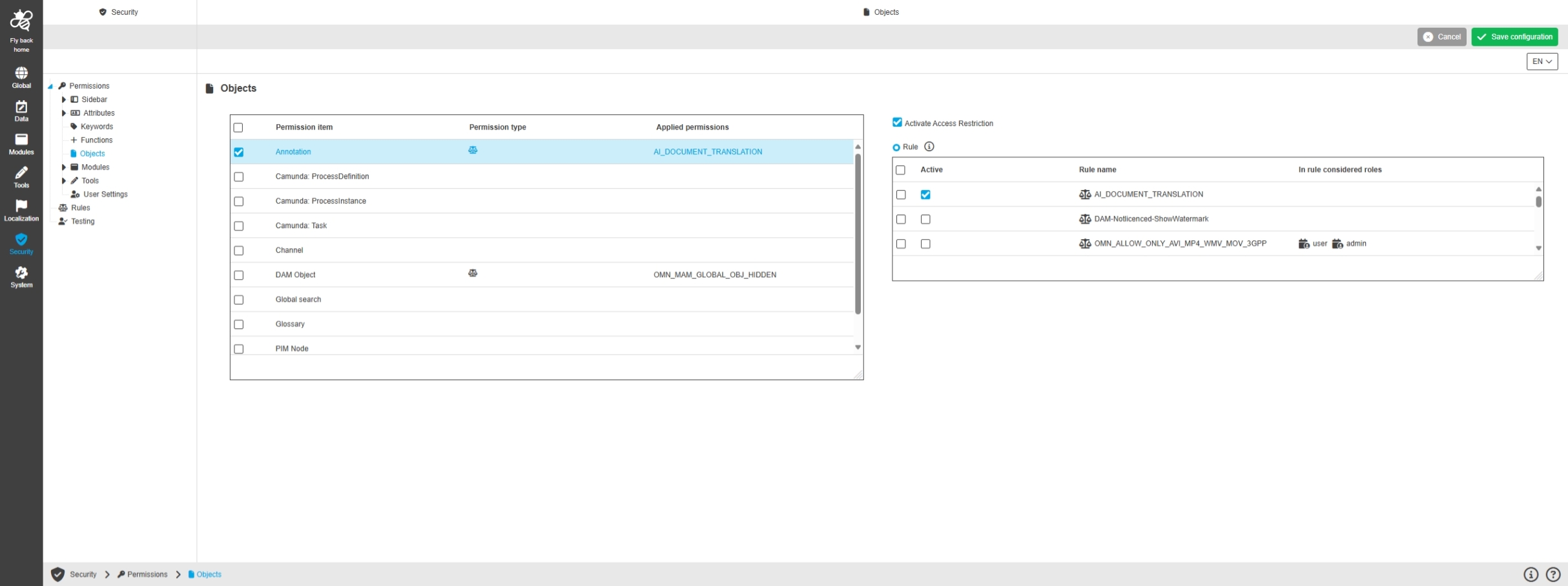The image size is (1568, 586).
Task: Click the permission type icon for DAM Object
Action: [473, 273]
